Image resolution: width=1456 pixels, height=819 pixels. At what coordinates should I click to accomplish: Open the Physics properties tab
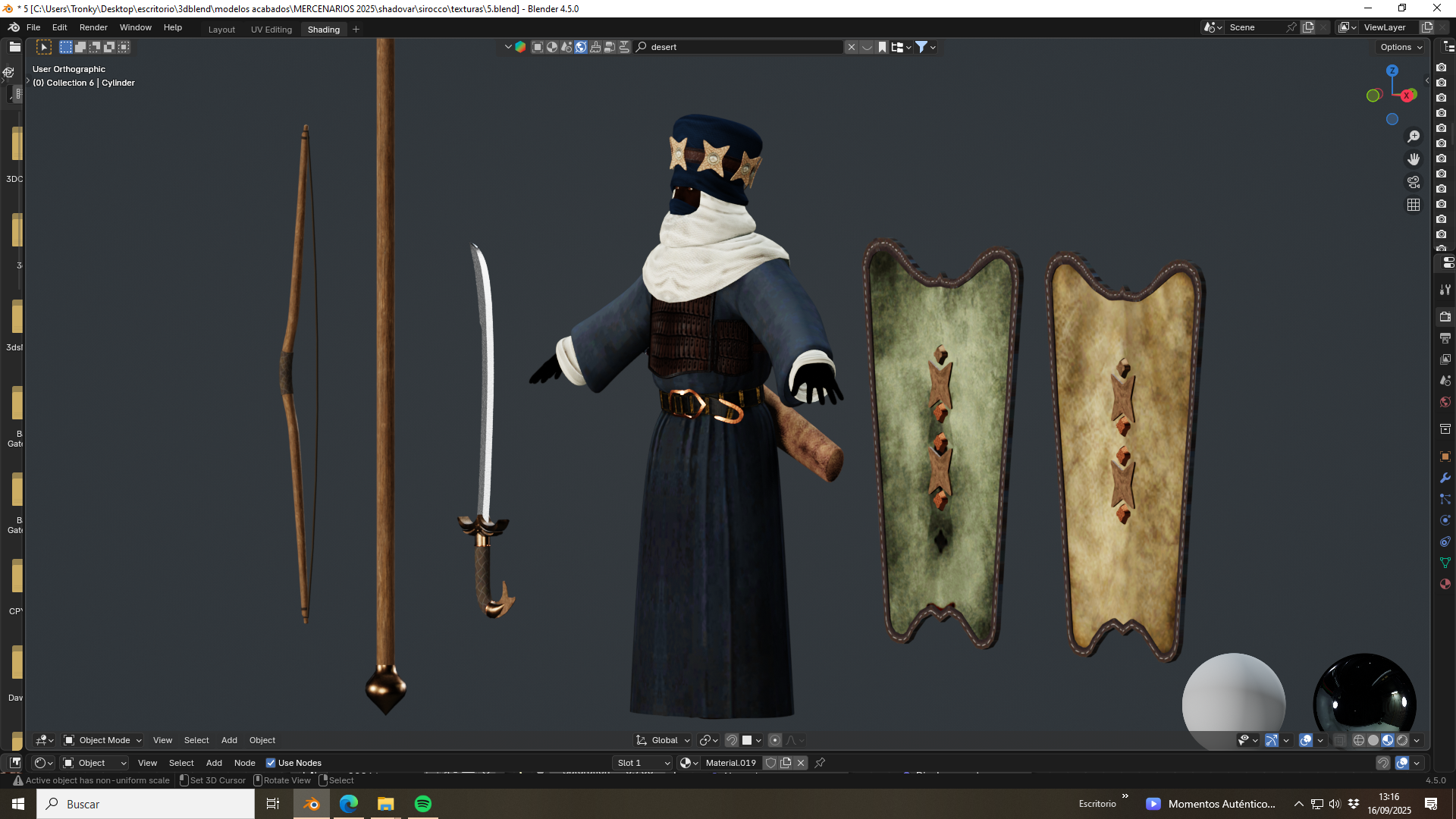(x=1445, y=520)
